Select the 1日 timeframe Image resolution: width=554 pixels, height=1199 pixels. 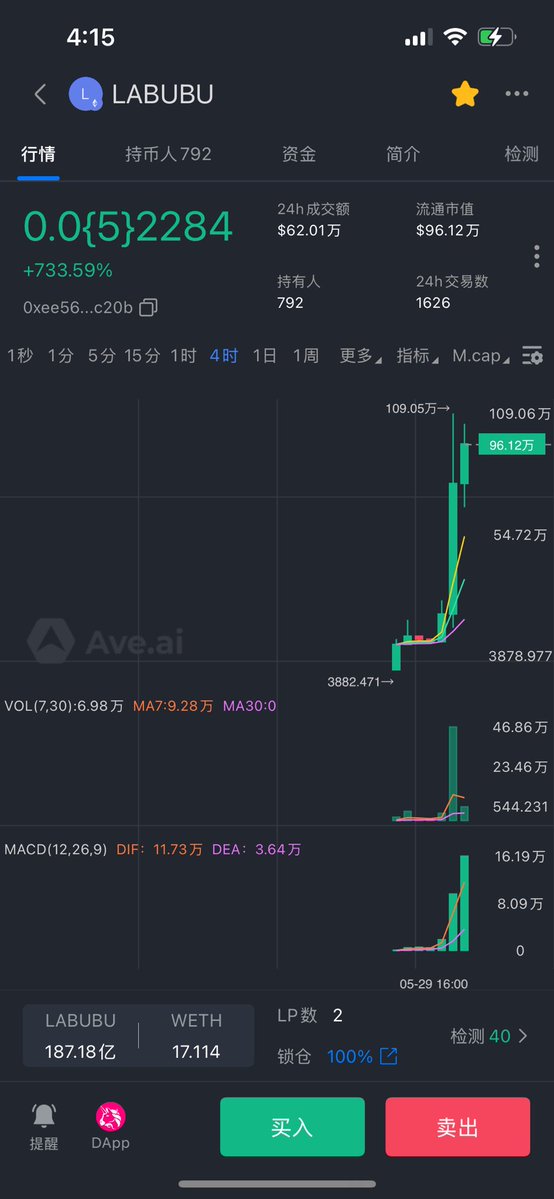265,356
